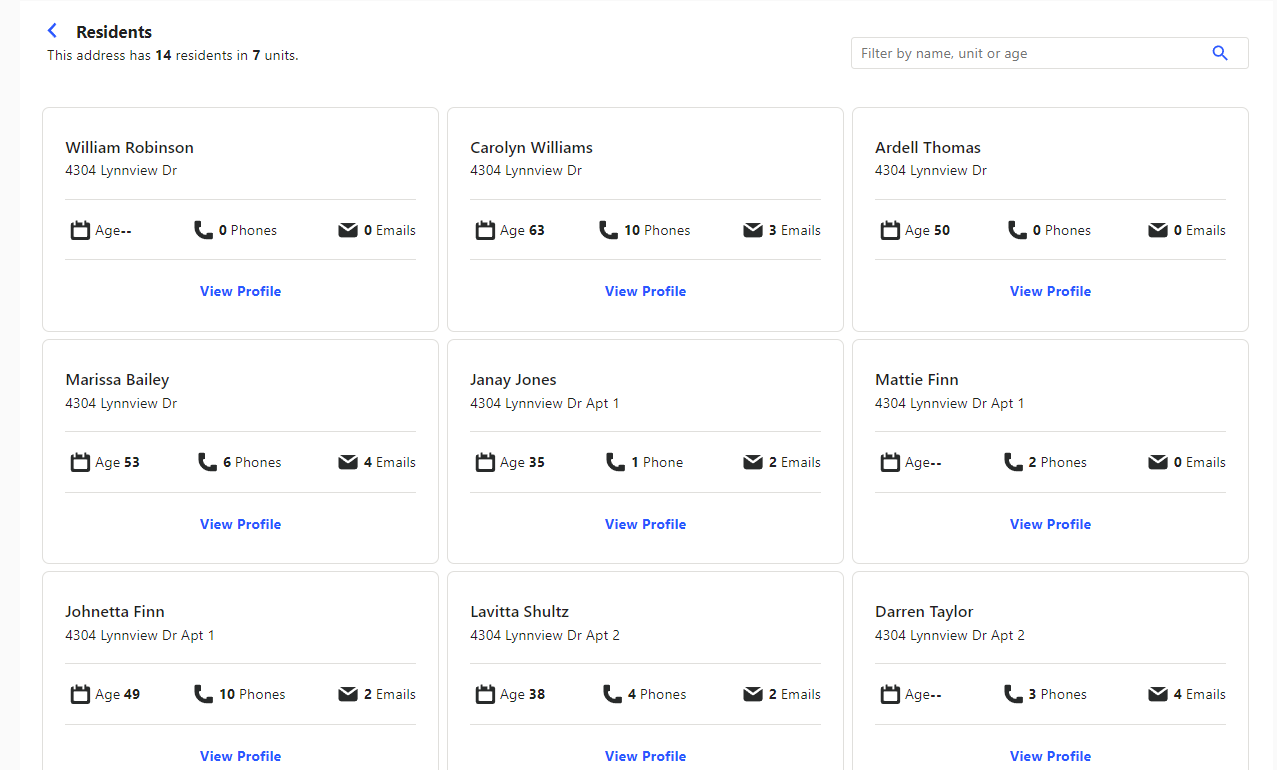Click phone icon on Marissa Bailey card
This screenshot has height=770, width=1277.
208,462
